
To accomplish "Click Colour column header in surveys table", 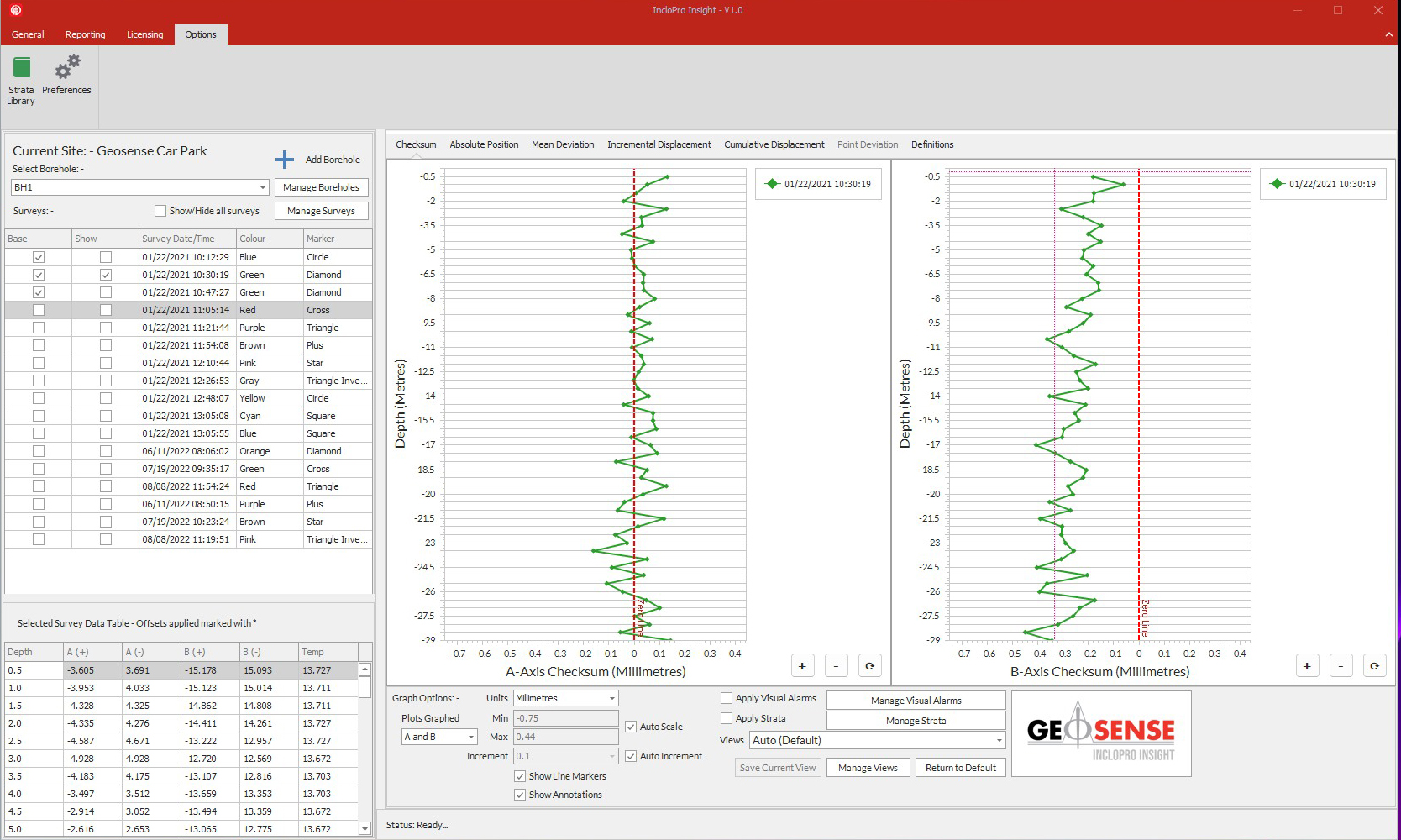I will coord(270,239).
